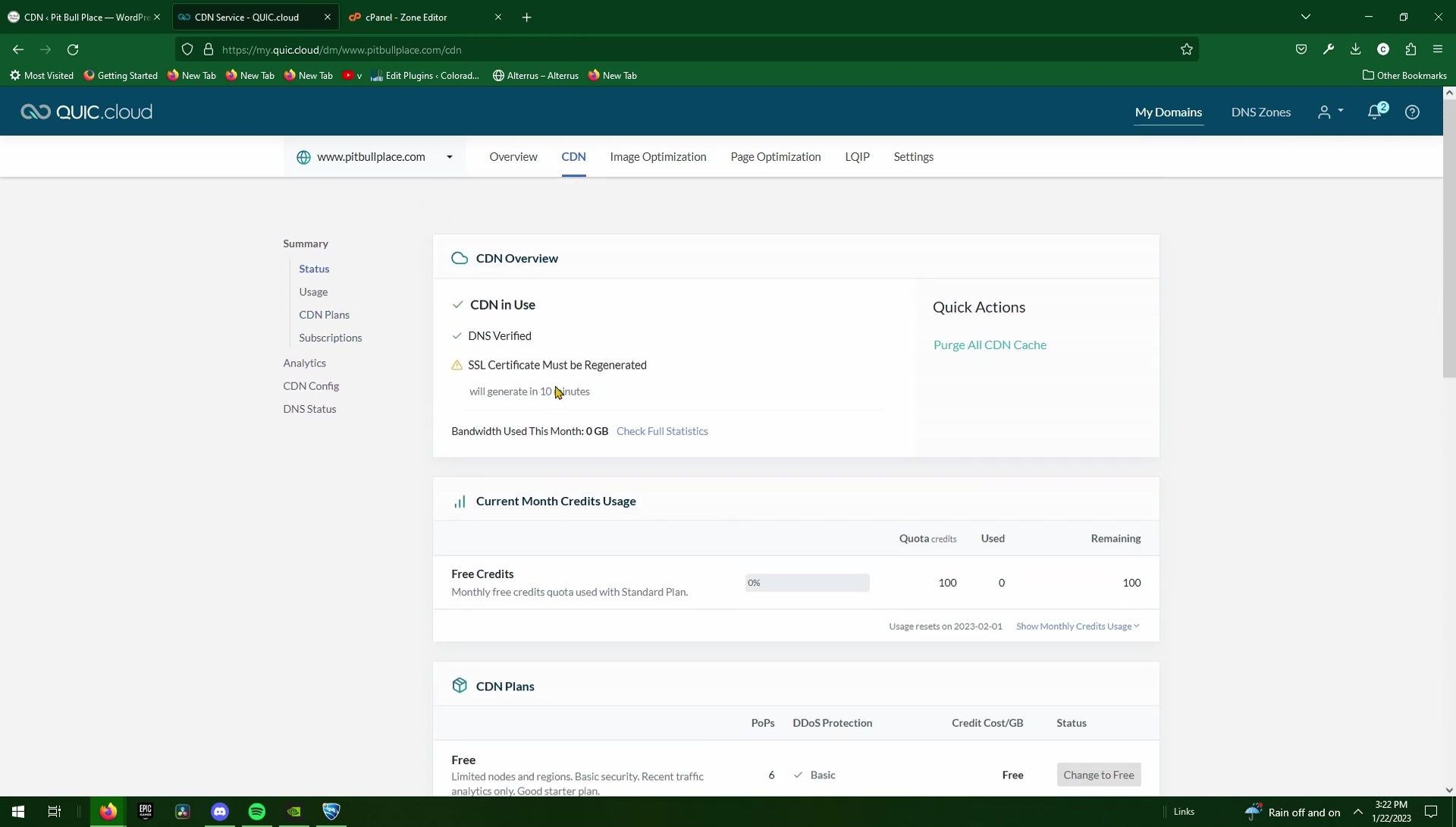Click the Change to Free button
The image size is (1456, 827).
point(1098,775)
